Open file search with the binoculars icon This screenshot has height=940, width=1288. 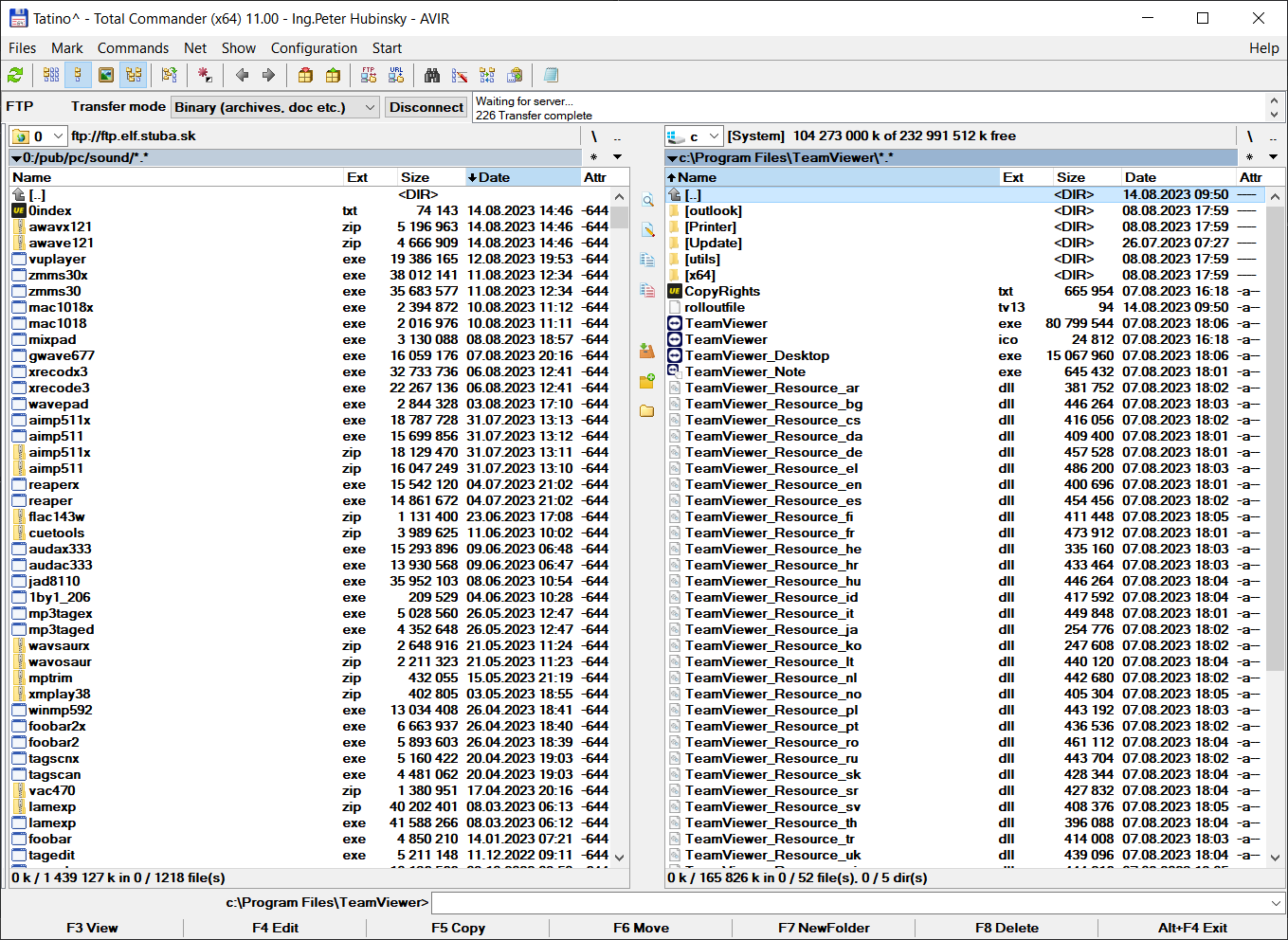pos(432,75)
